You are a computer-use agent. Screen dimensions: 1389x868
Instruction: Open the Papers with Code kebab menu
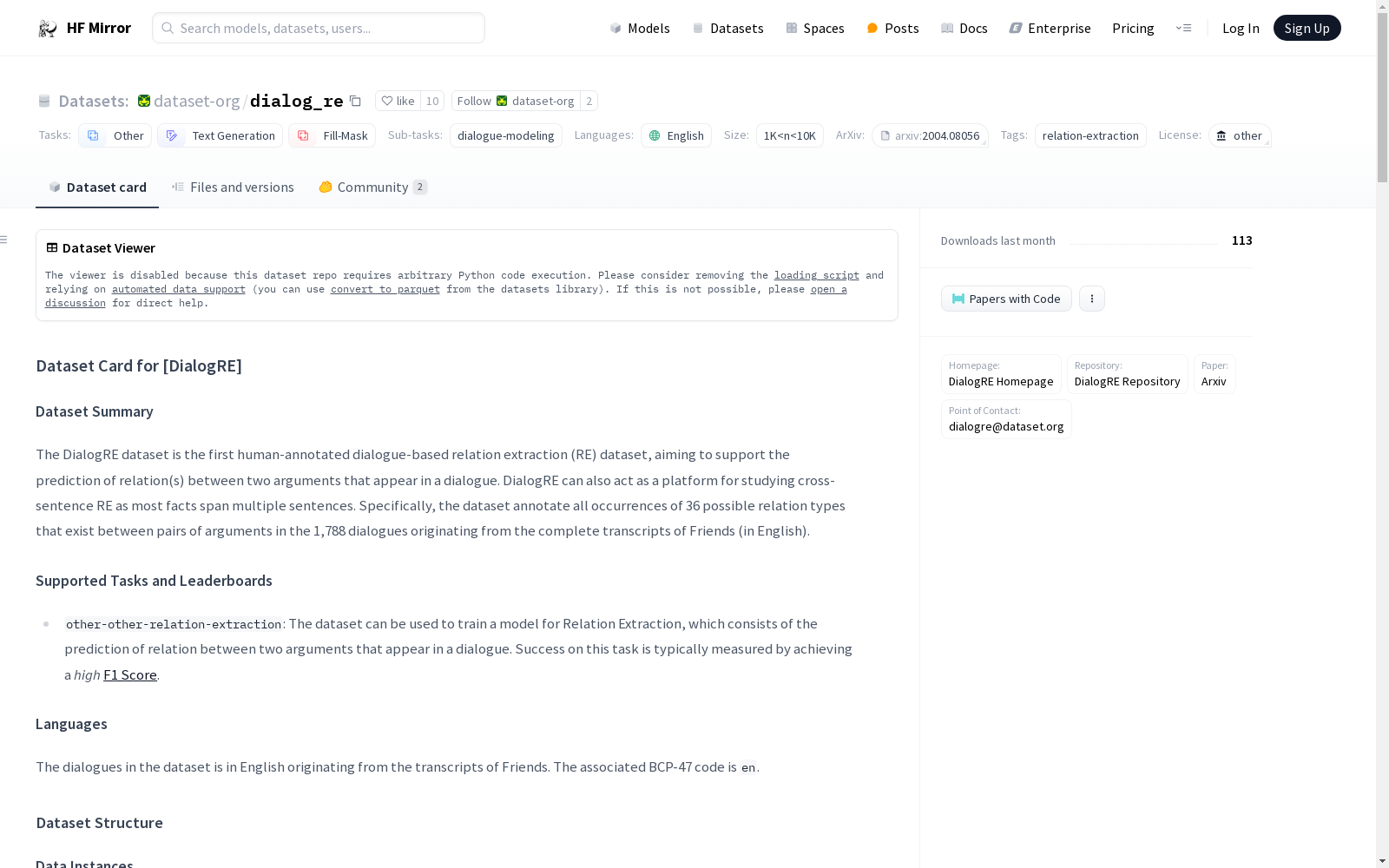[x=1092, y=299]
